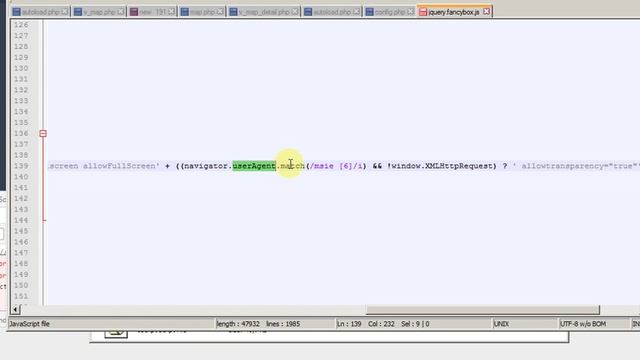Close the v_map_detail.php tab

tap(295, 12)
